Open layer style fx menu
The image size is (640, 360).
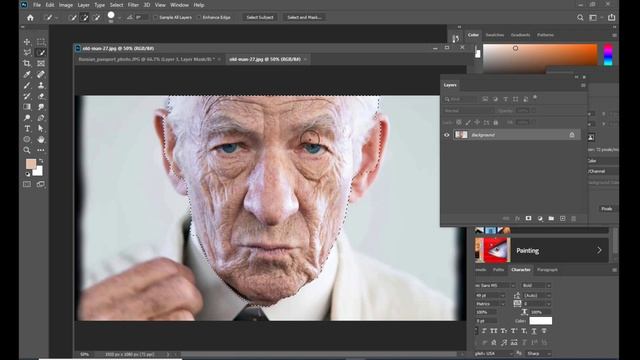coord(517,219)
